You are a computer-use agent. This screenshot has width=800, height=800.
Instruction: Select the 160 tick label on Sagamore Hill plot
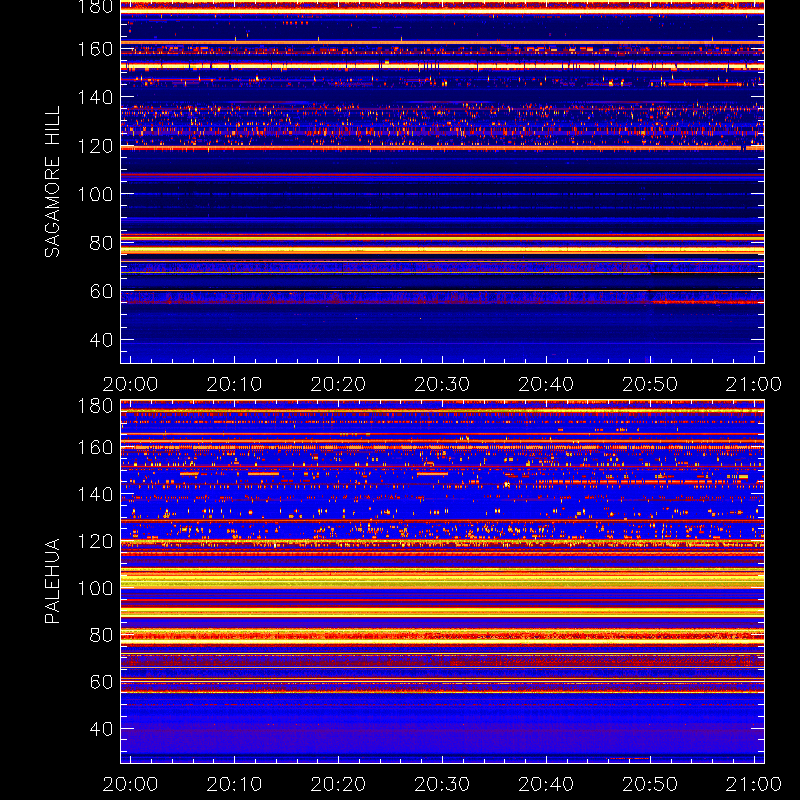pos(95,49)
